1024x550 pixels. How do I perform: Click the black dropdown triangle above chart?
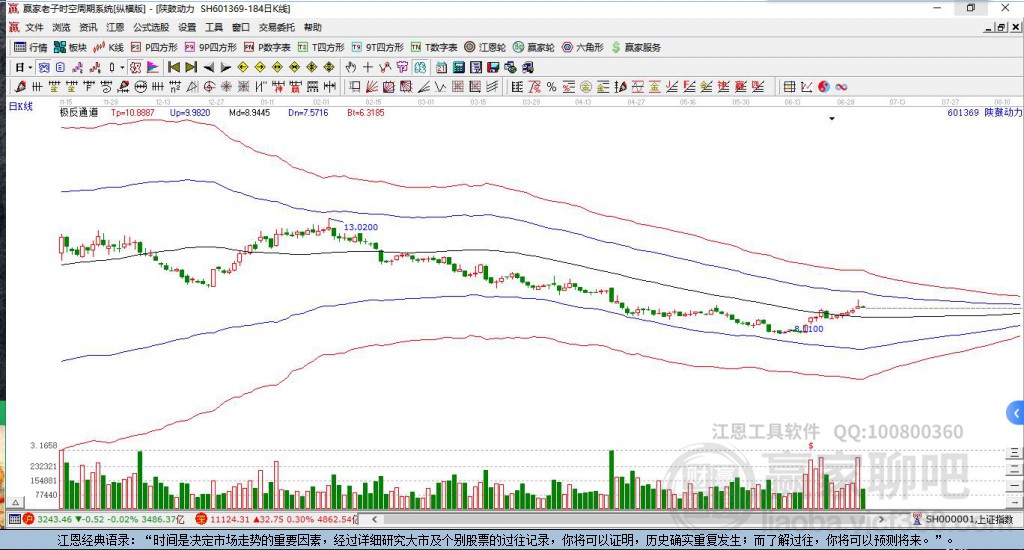coord(831,119)
